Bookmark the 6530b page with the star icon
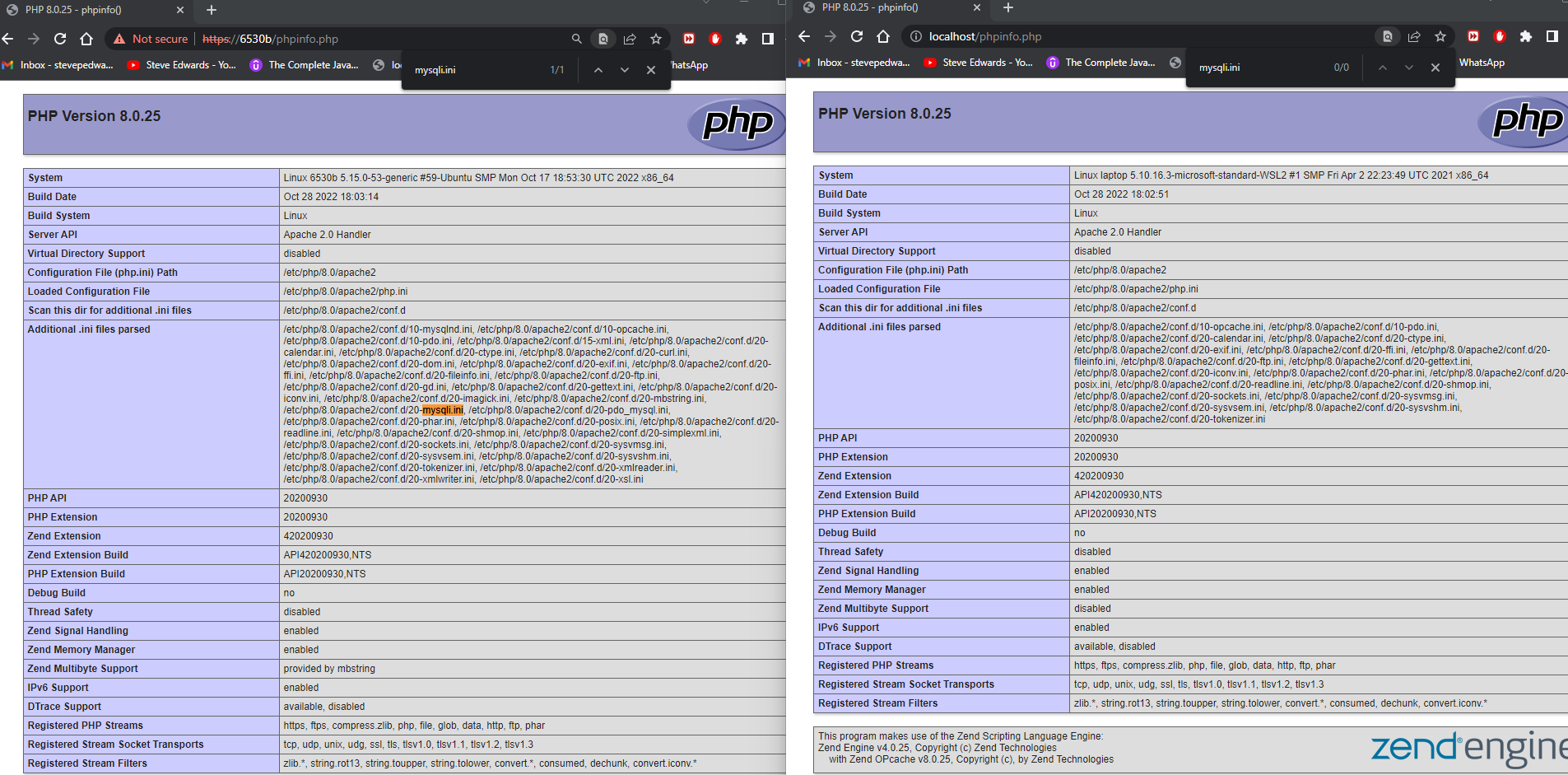This screenshot has height=775, width=1568. point(656,39)
